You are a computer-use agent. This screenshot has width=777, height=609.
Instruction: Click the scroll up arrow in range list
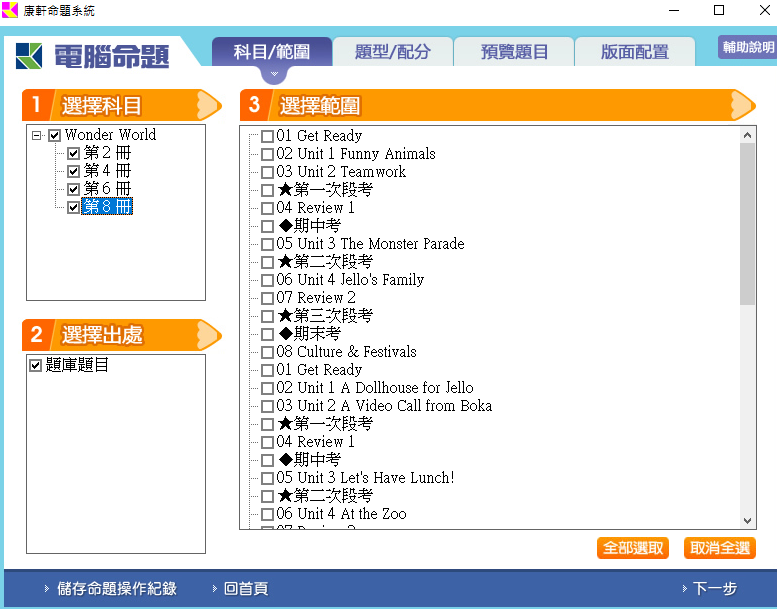(x=748, y=134)
